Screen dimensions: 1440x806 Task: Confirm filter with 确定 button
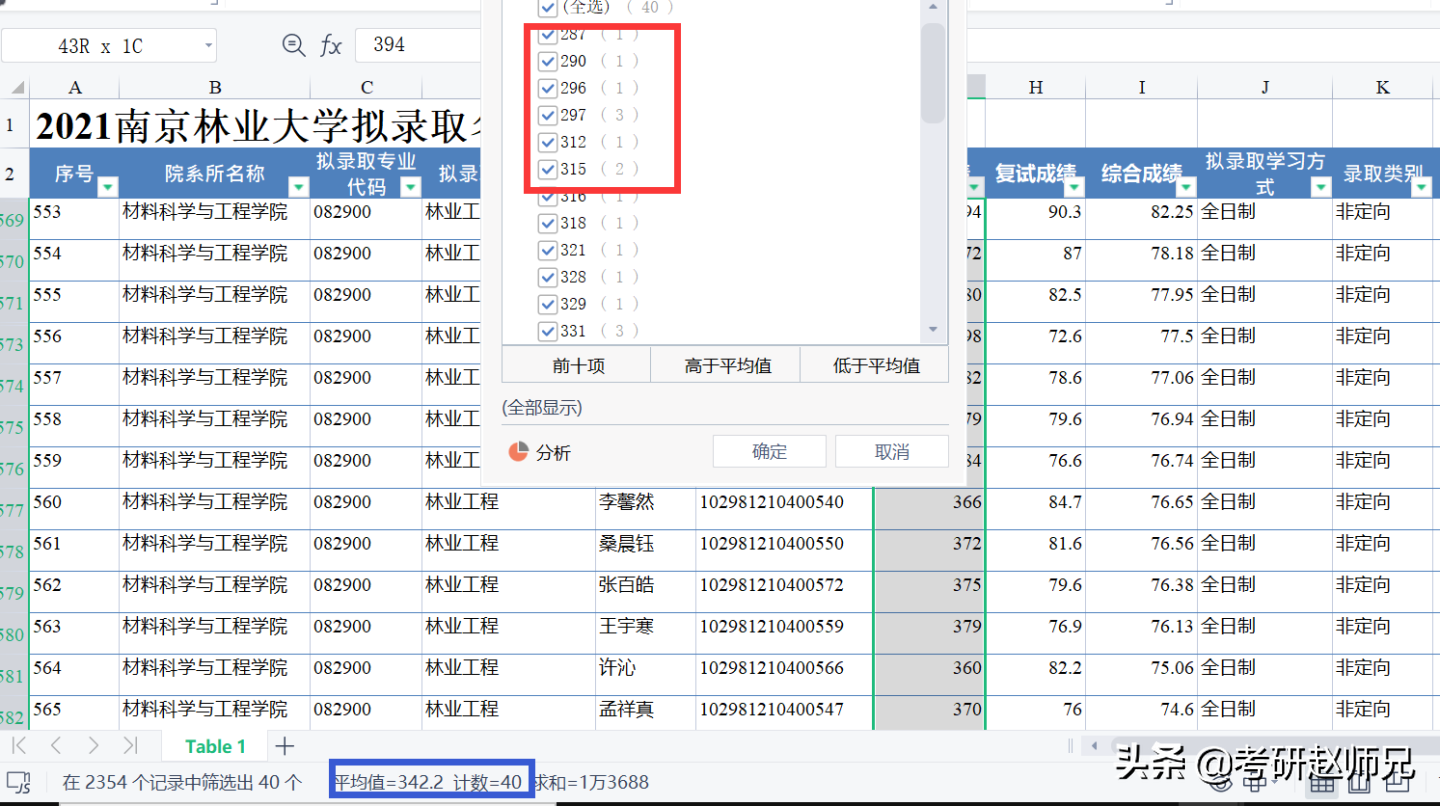pyautogui.click(x=769, y=451)
